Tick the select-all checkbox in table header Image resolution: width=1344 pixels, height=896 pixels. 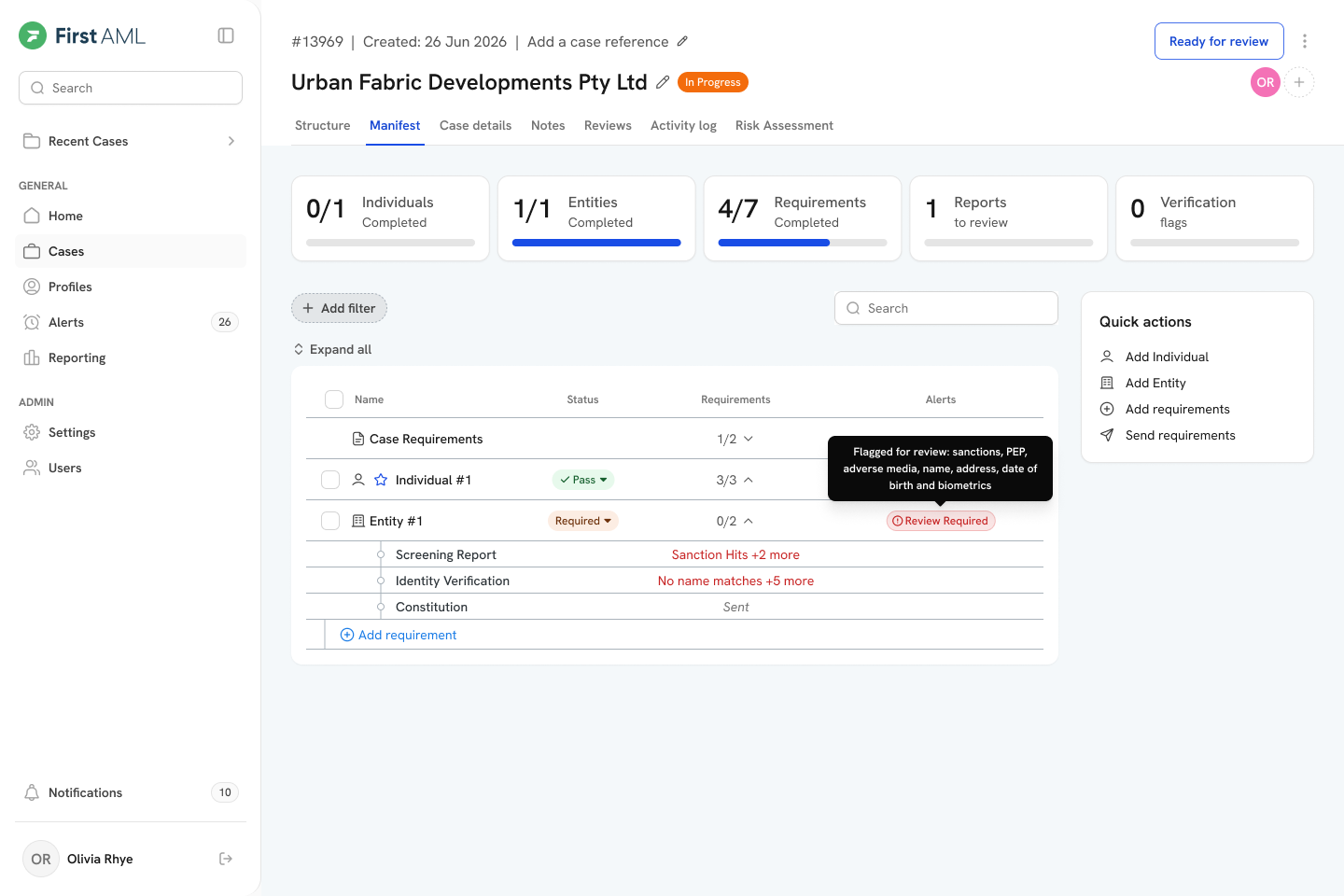pos(334,399)
